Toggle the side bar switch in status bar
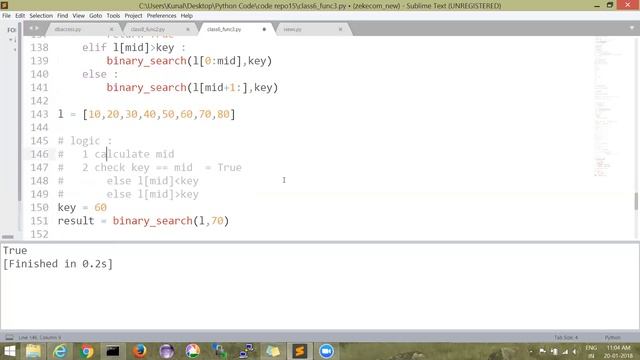 click(x=9, y=338)
